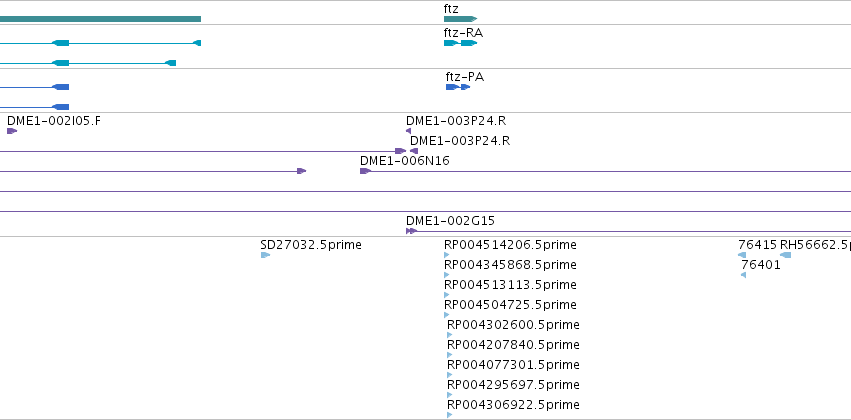Click the RP004306922.5prime feature label
Viewport: 851px width, 420px height.
[x=513, y=405]
